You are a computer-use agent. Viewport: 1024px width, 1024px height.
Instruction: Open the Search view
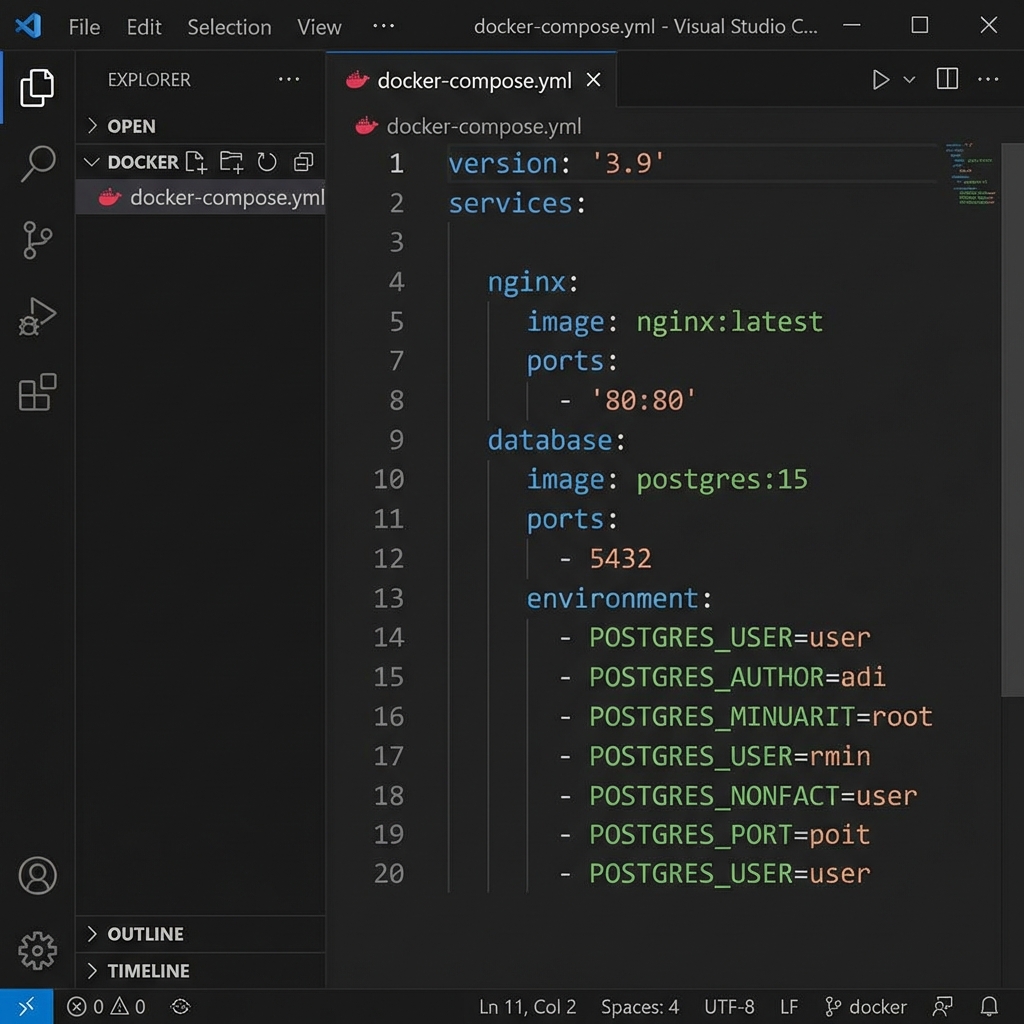(37, 163)
